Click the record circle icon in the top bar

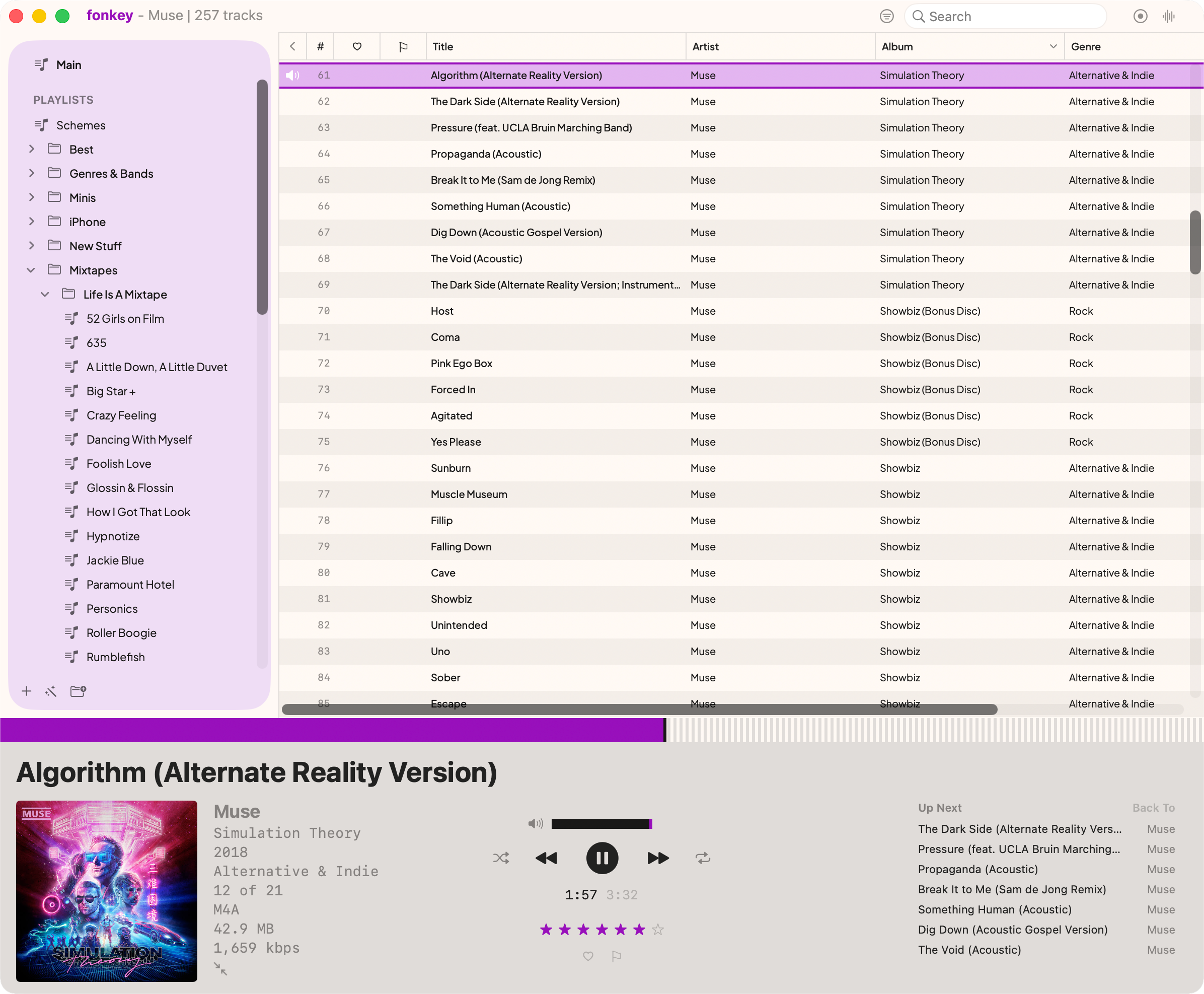click(x=1140, y=16)
